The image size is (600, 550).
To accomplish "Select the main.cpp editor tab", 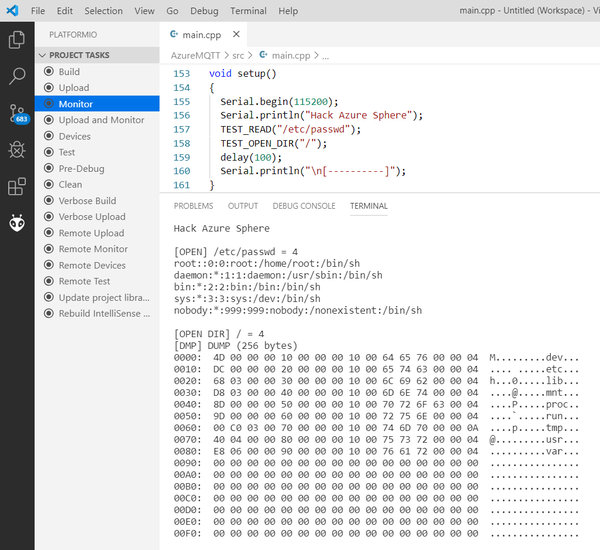I will pyautogui.click(x=202, y=35).
